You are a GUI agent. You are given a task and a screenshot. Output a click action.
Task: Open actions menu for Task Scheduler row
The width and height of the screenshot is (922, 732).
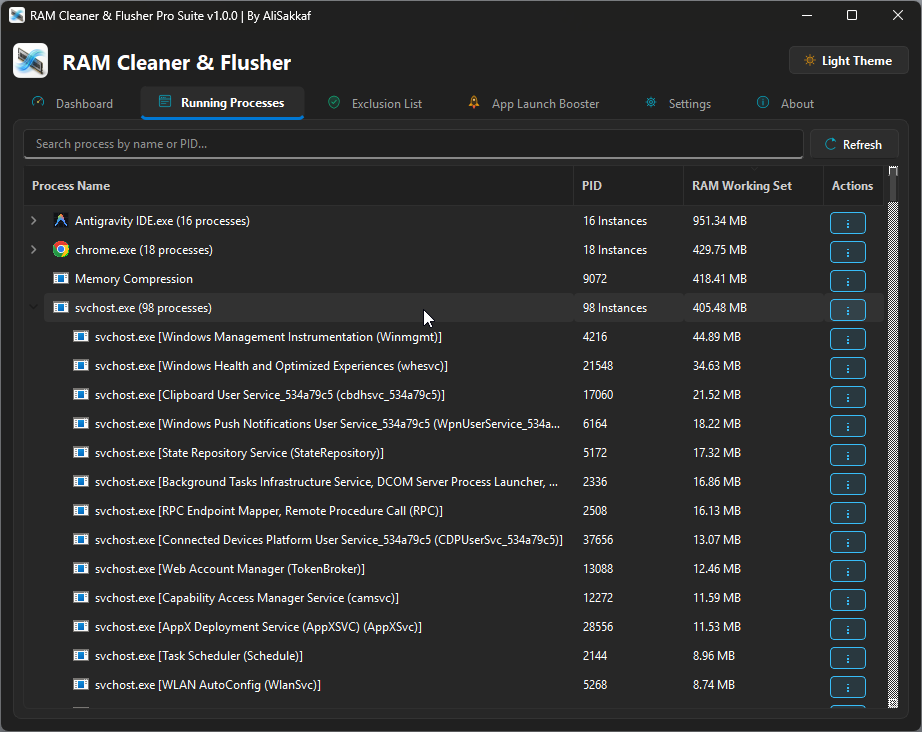tap(847, 658)
